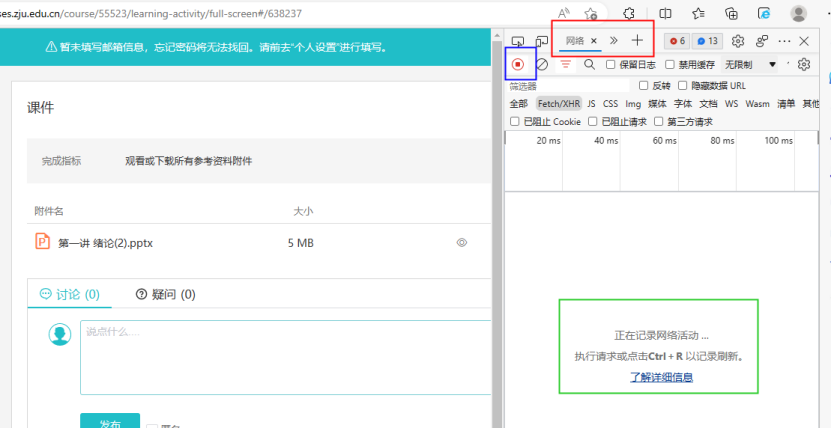
Task: Open 了解详细信息 link
Action: [x=661, y=377]
